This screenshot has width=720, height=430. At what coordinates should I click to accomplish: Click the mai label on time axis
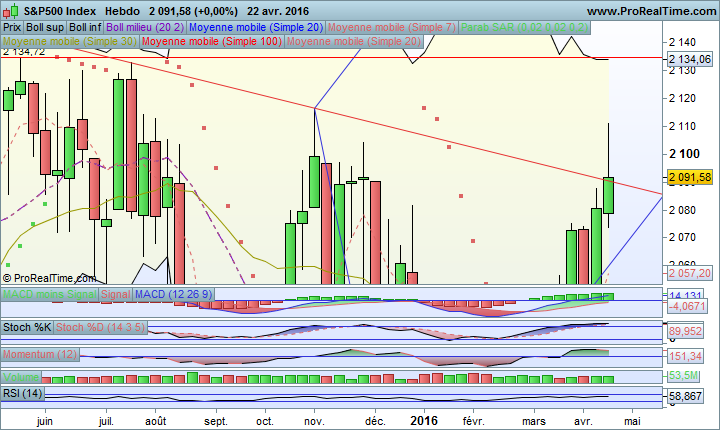click(x=632, y=421)
